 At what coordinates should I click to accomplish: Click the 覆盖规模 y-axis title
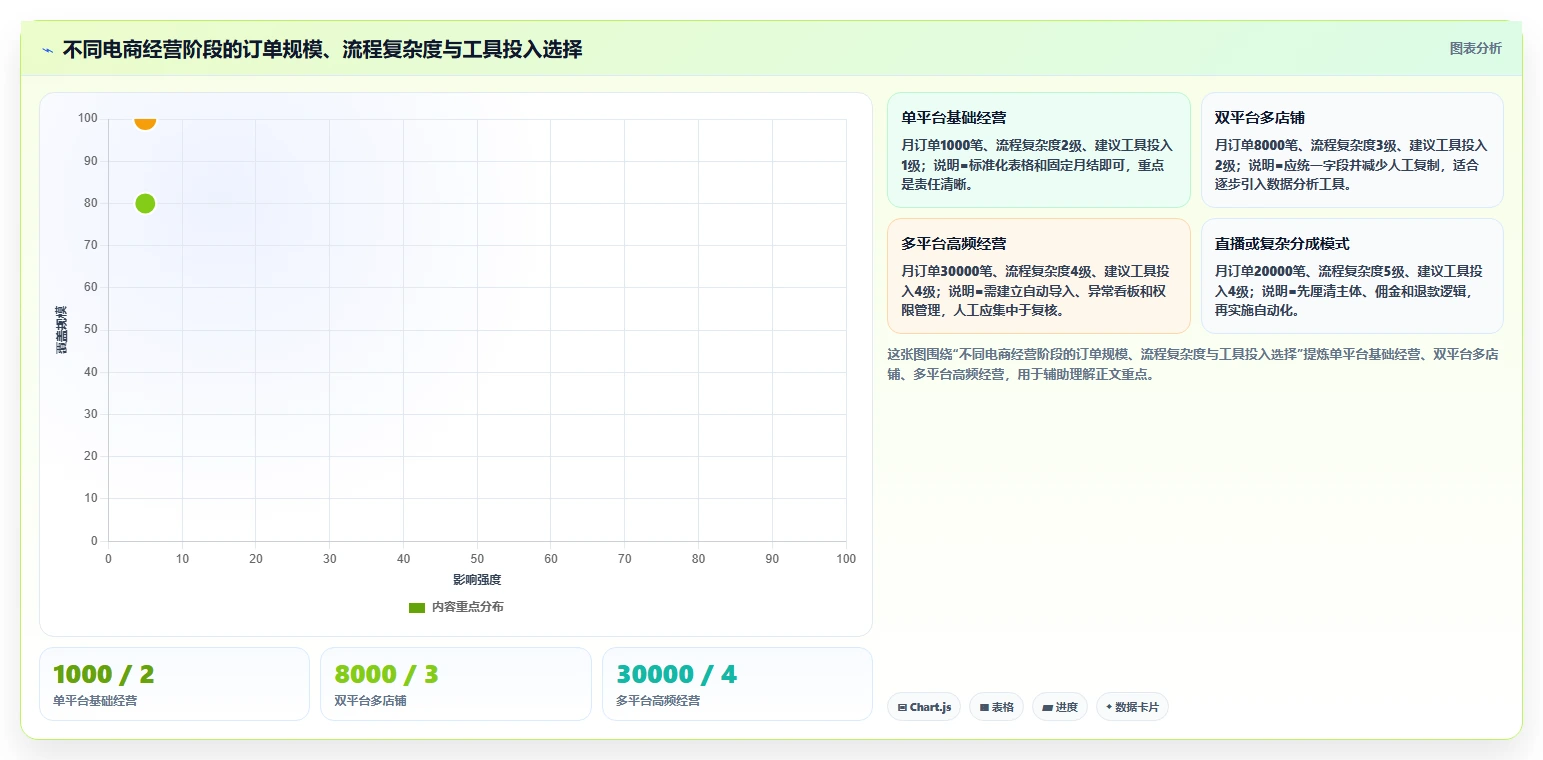pyautogui.click(x=62, y=330)
